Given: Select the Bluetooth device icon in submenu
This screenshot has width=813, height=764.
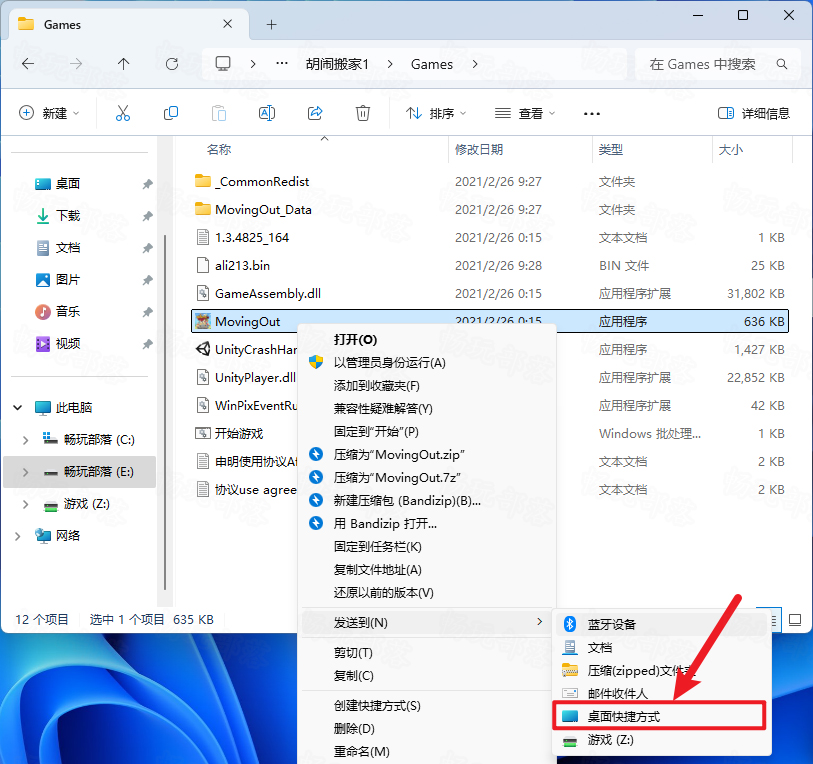Looking at the screenshot, I should (x=570, y=624).
